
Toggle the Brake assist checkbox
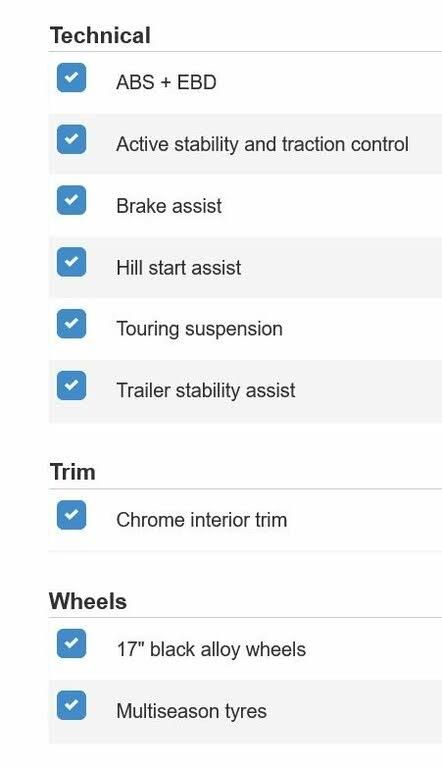pyautogui.click(x=71, y=200)
